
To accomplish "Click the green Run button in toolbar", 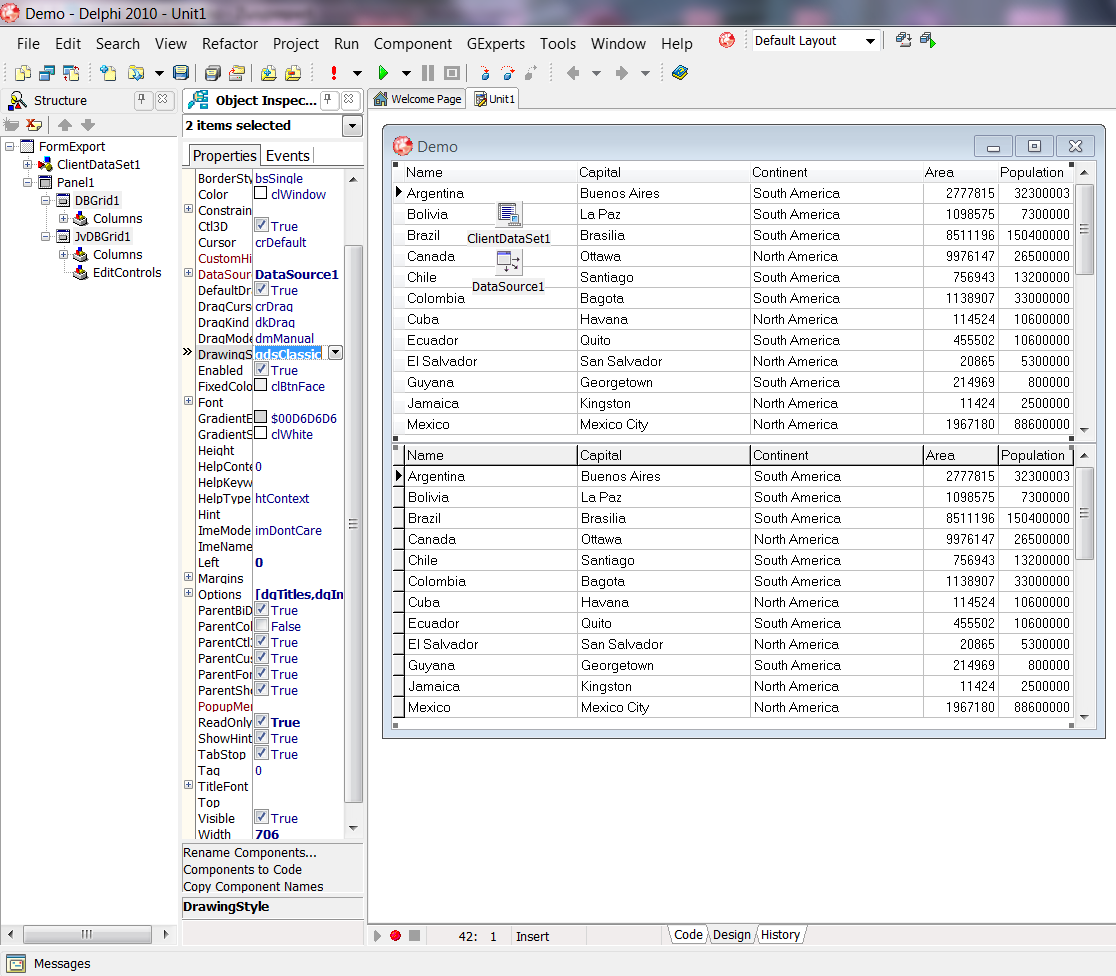I will tap(383, 73).
